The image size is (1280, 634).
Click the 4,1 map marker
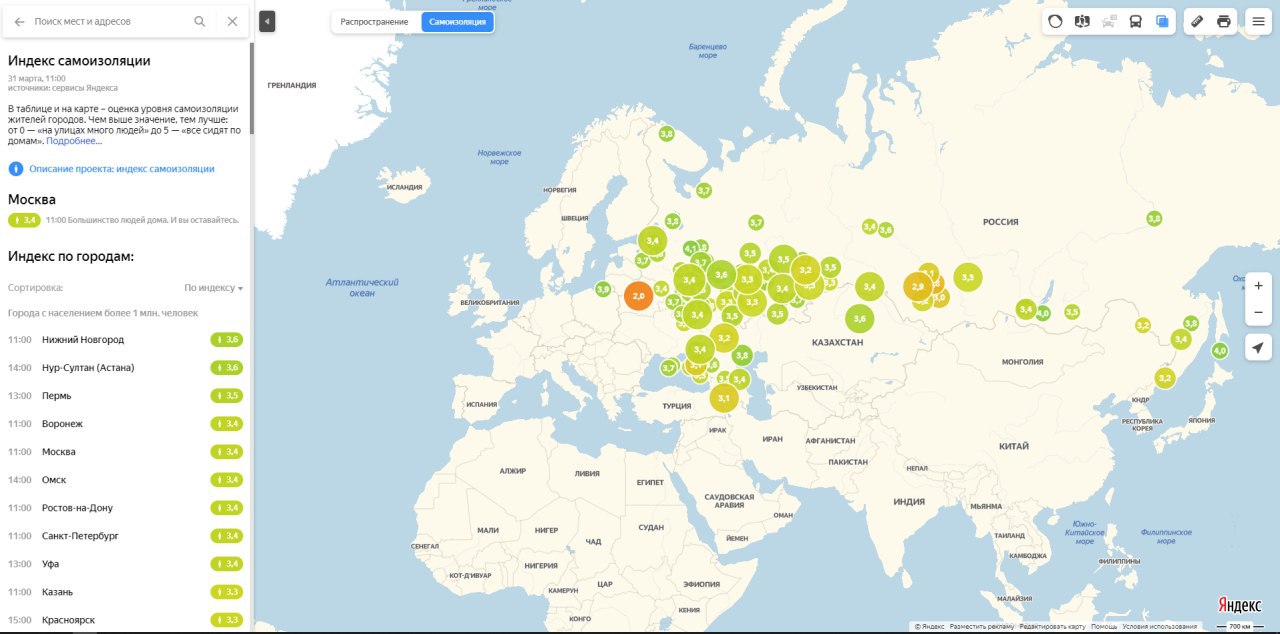690,248
